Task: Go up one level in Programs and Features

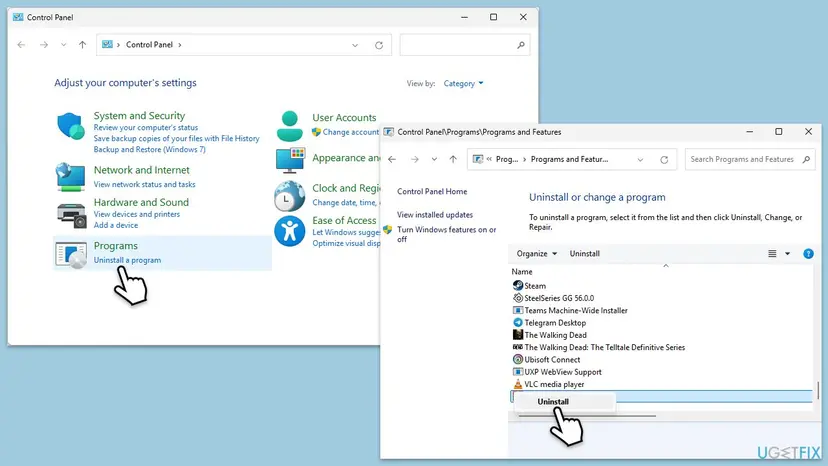Action: (453, 159)
